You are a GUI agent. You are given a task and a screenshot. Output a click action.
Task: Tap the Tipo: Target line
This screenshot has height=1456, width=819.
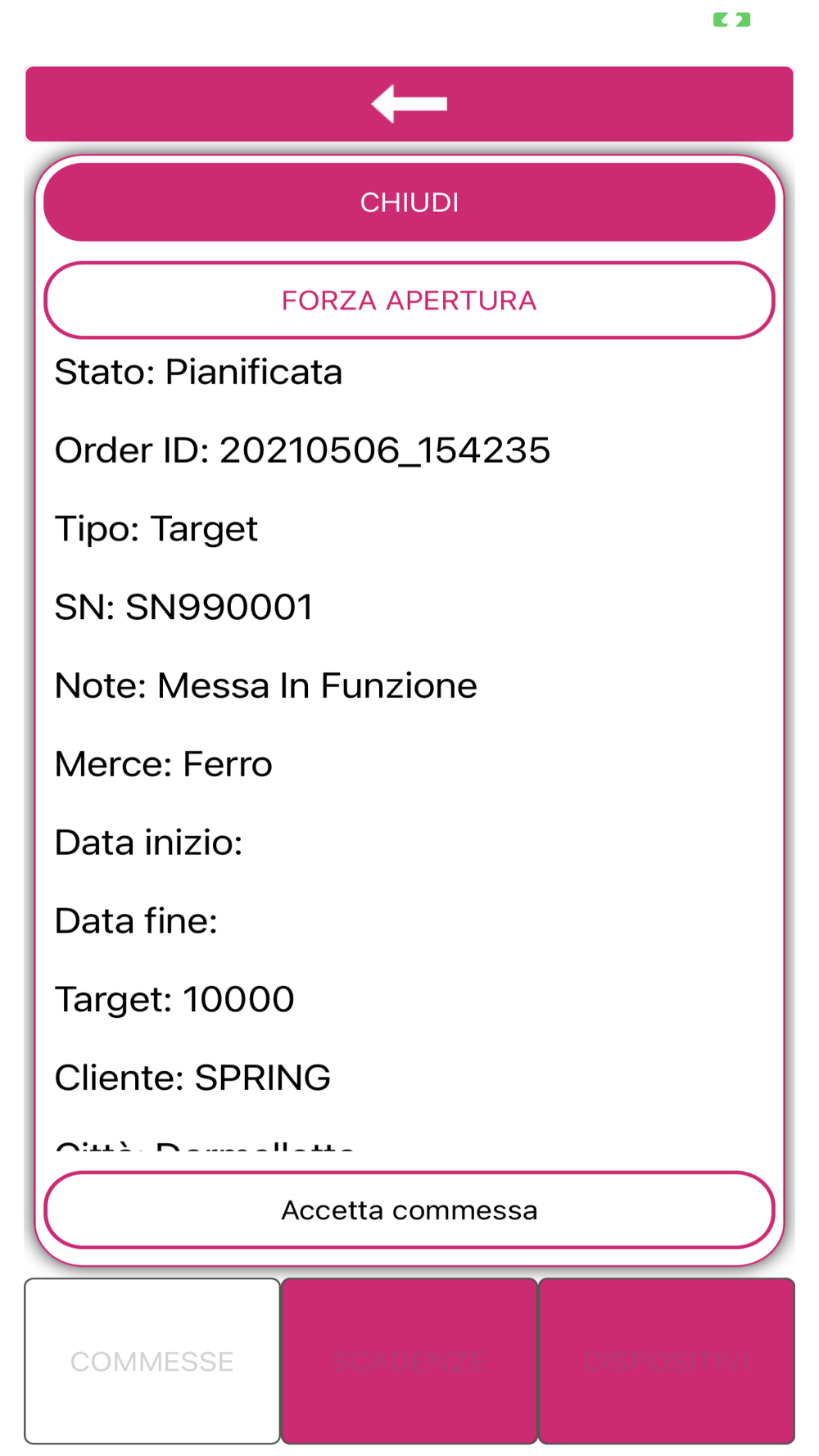(x=156, y=529)
